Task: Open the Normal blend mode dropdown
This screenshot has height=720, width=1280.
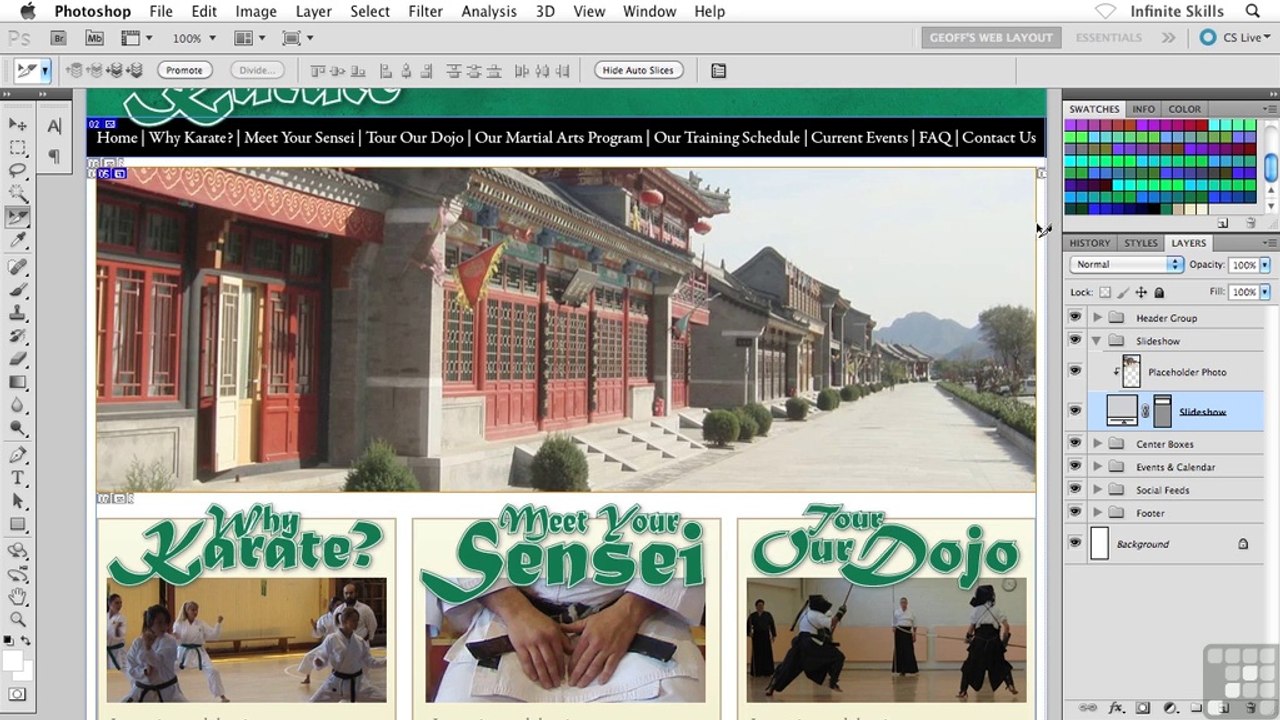Action: [x=1126, y=265]
